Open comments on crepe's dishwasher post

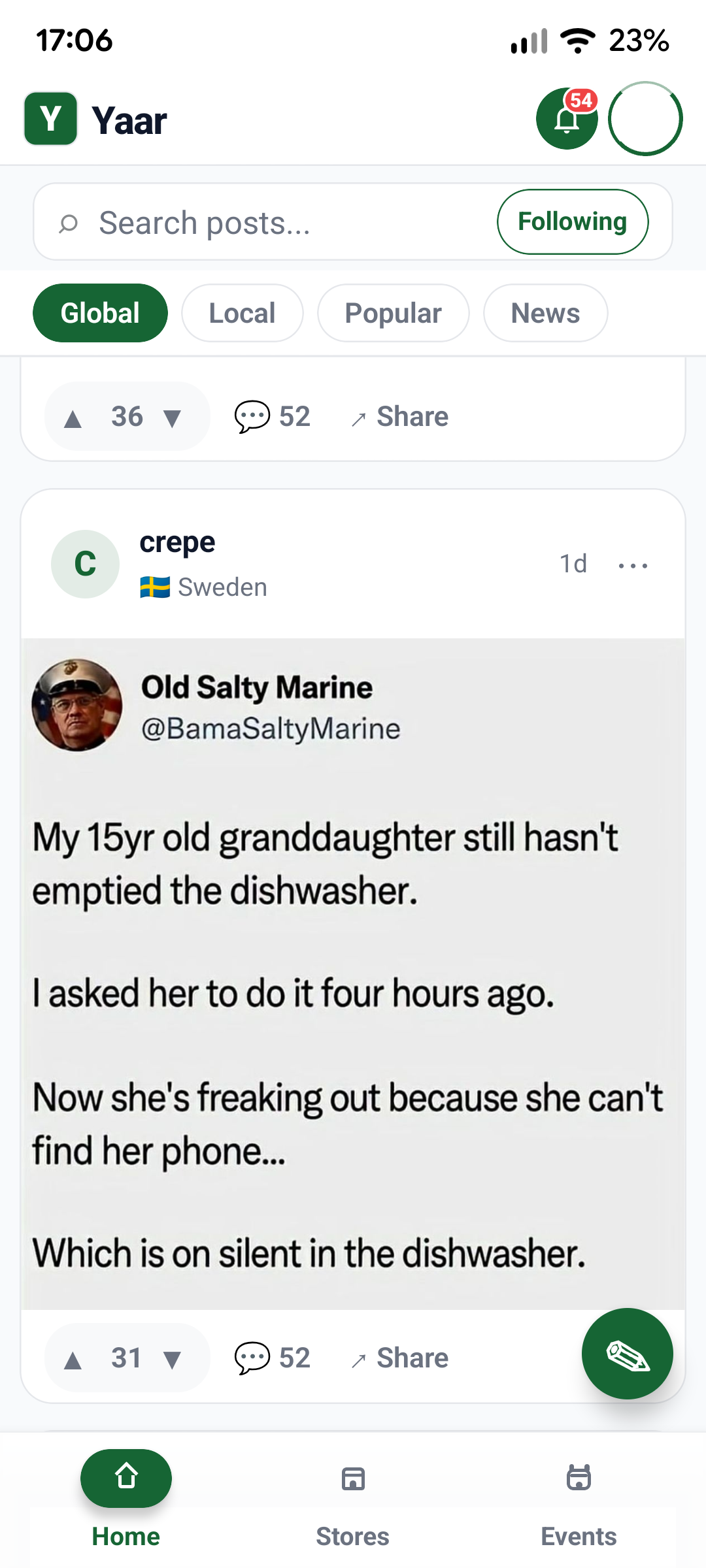click(272, 1358)
